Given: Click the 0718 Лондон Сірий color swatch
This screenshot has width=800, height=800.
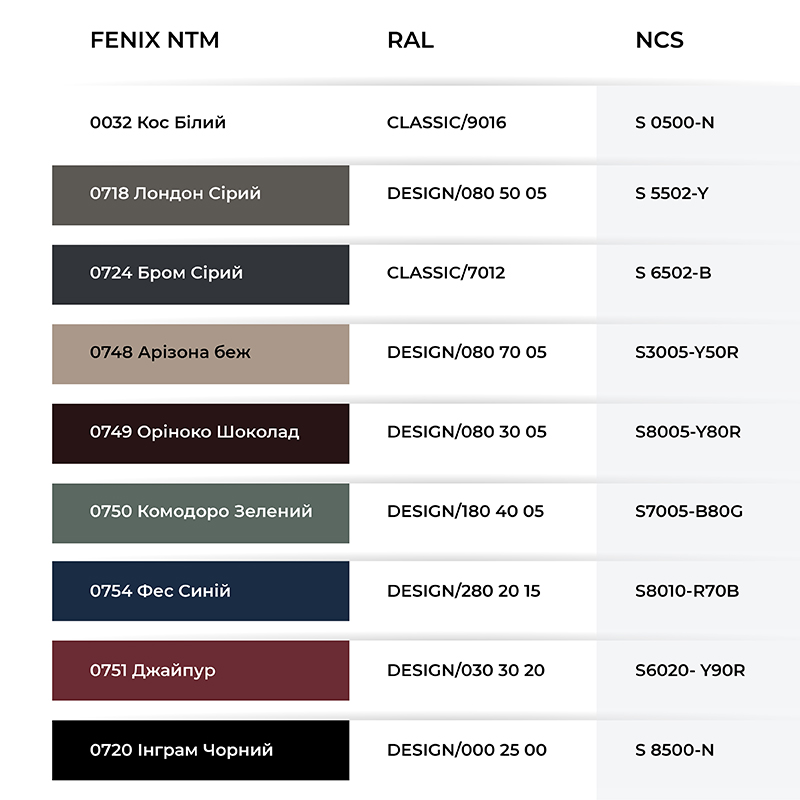Looking at the screenshot, I should tap(201, 195).
